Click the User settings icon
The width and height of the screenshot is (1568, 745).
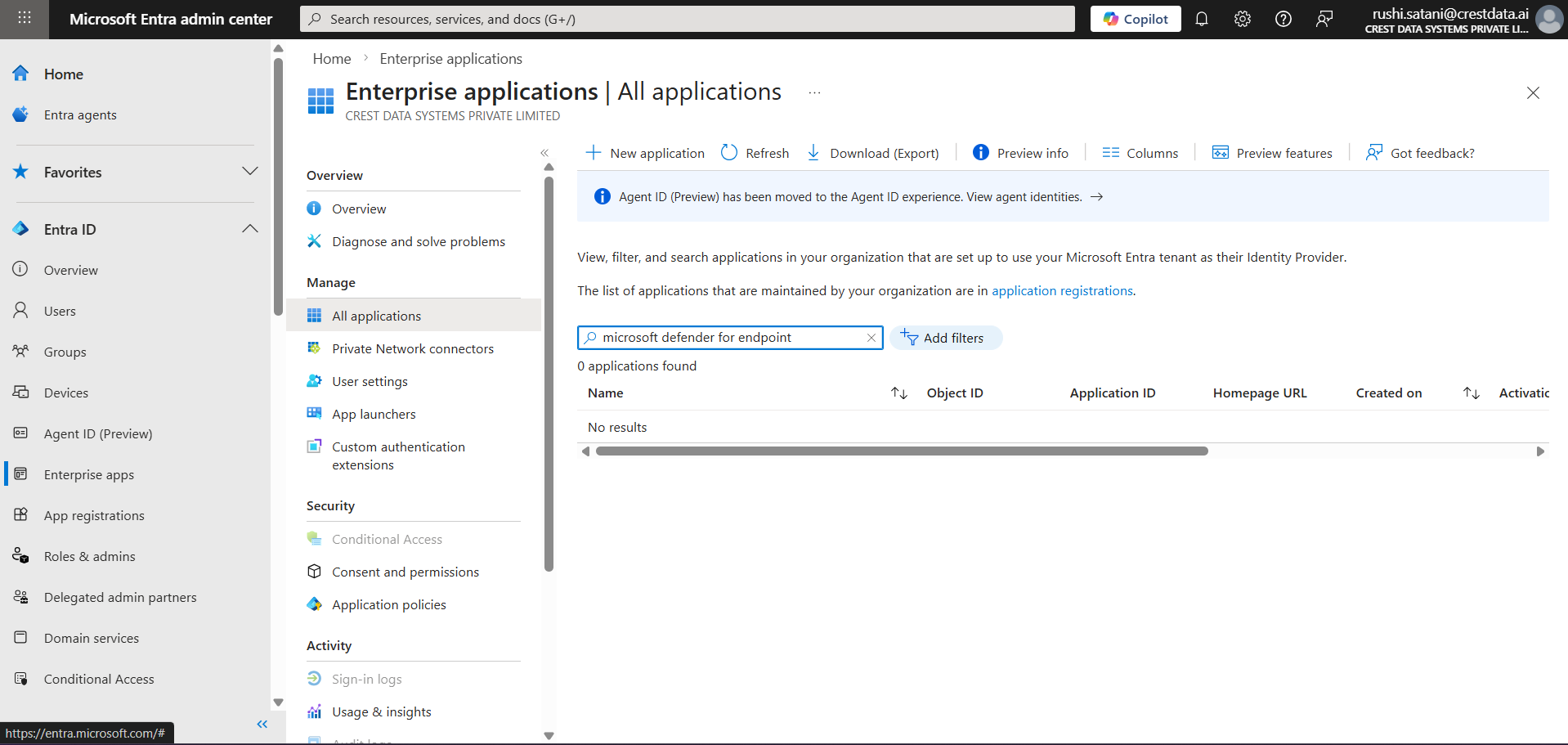[x=314, y=381]
